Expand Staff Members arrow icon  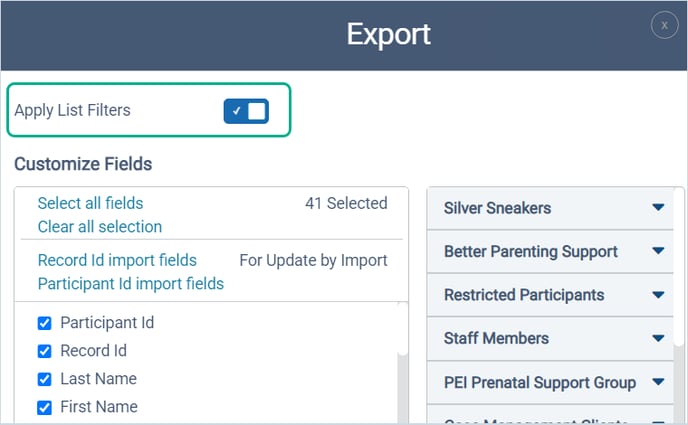(x=658, y=338)
